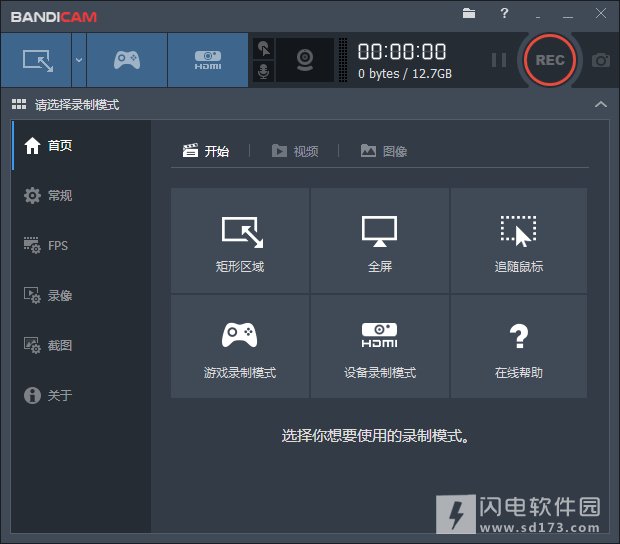Screen dimensions: 620x544
Task: Open the screen recording mode dropdown arrow
Action: click(79, 60)
